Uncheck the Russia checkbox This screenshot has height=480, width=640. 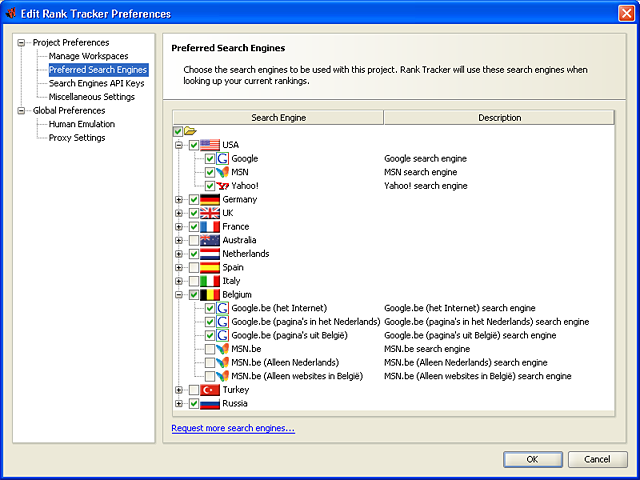click(194, 404)
